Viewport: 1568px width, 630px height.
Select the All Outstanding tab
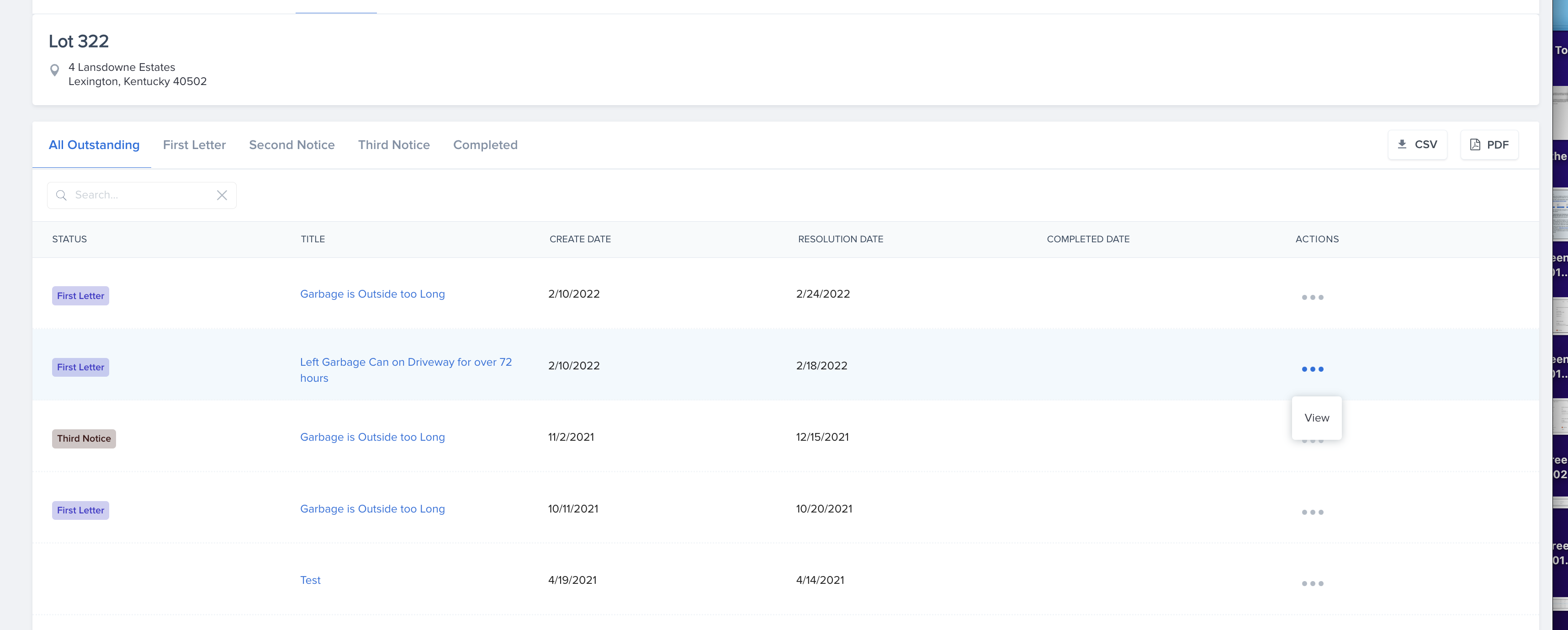point(94,145)
